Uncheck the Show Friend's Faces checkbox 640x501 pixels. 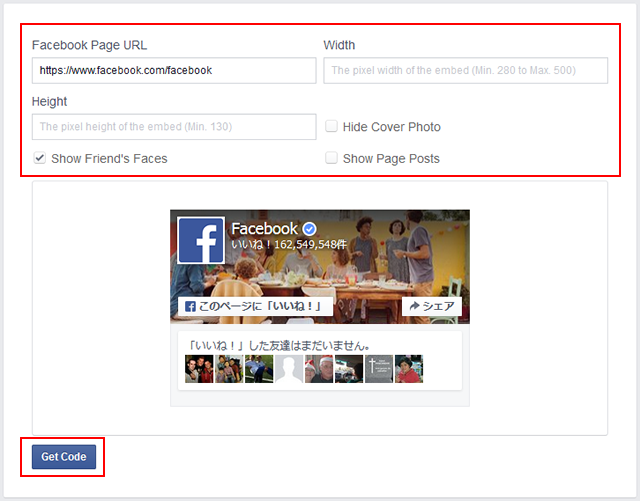tap(40, 158)
